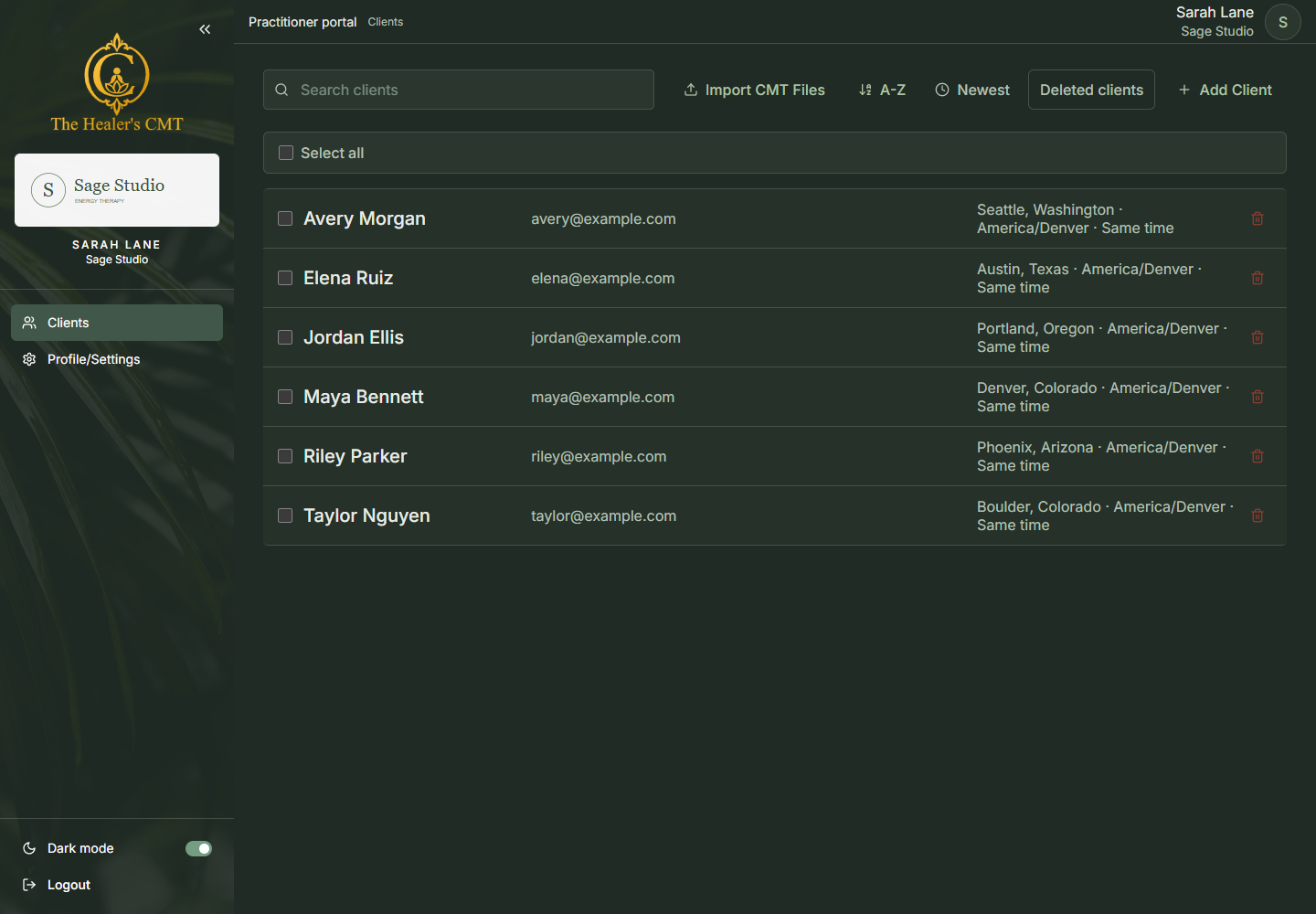1316x914 pixels.
Task: Delete Maya Bennett using trash icon
Action: tap(1258, 397)
